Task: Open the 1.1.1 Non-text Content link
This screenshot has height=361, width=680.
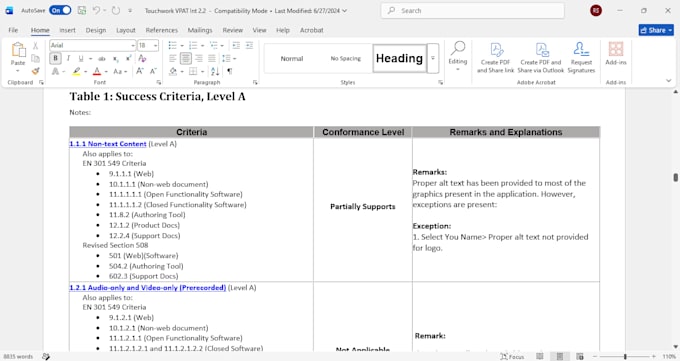Action: (108, 144)
